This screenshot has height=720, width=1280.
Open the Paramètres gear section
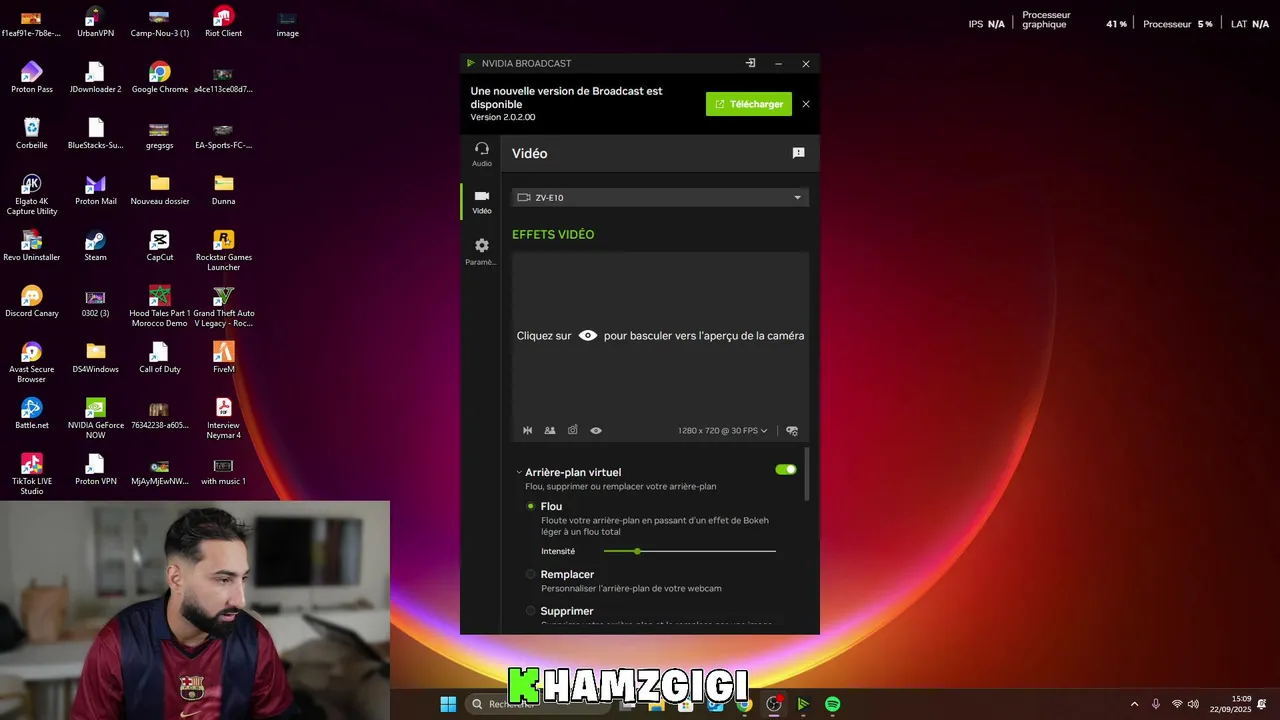click(482, 252)
